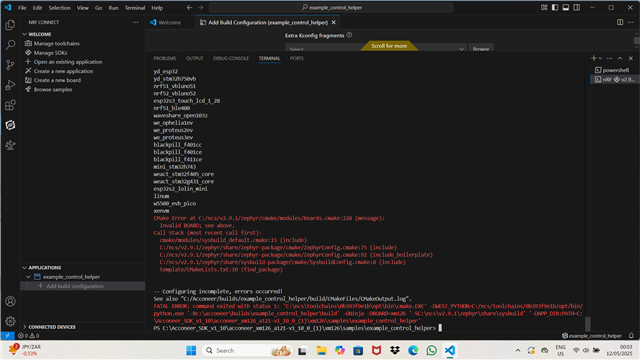Switch to the PORTS panel tab

[297, 58]
